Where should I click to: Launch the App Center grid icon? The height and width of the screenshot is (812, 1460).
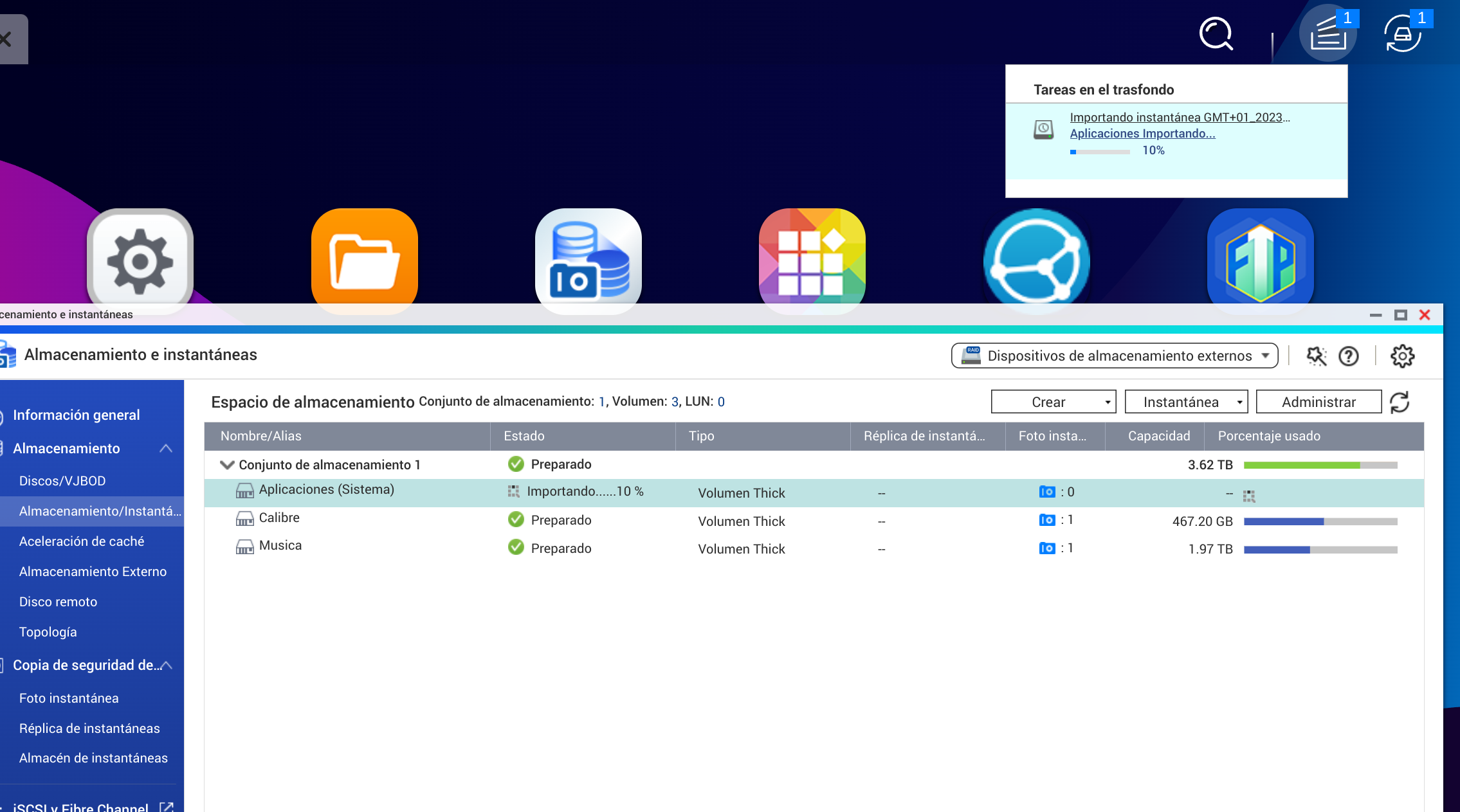[x=812, y=260]
